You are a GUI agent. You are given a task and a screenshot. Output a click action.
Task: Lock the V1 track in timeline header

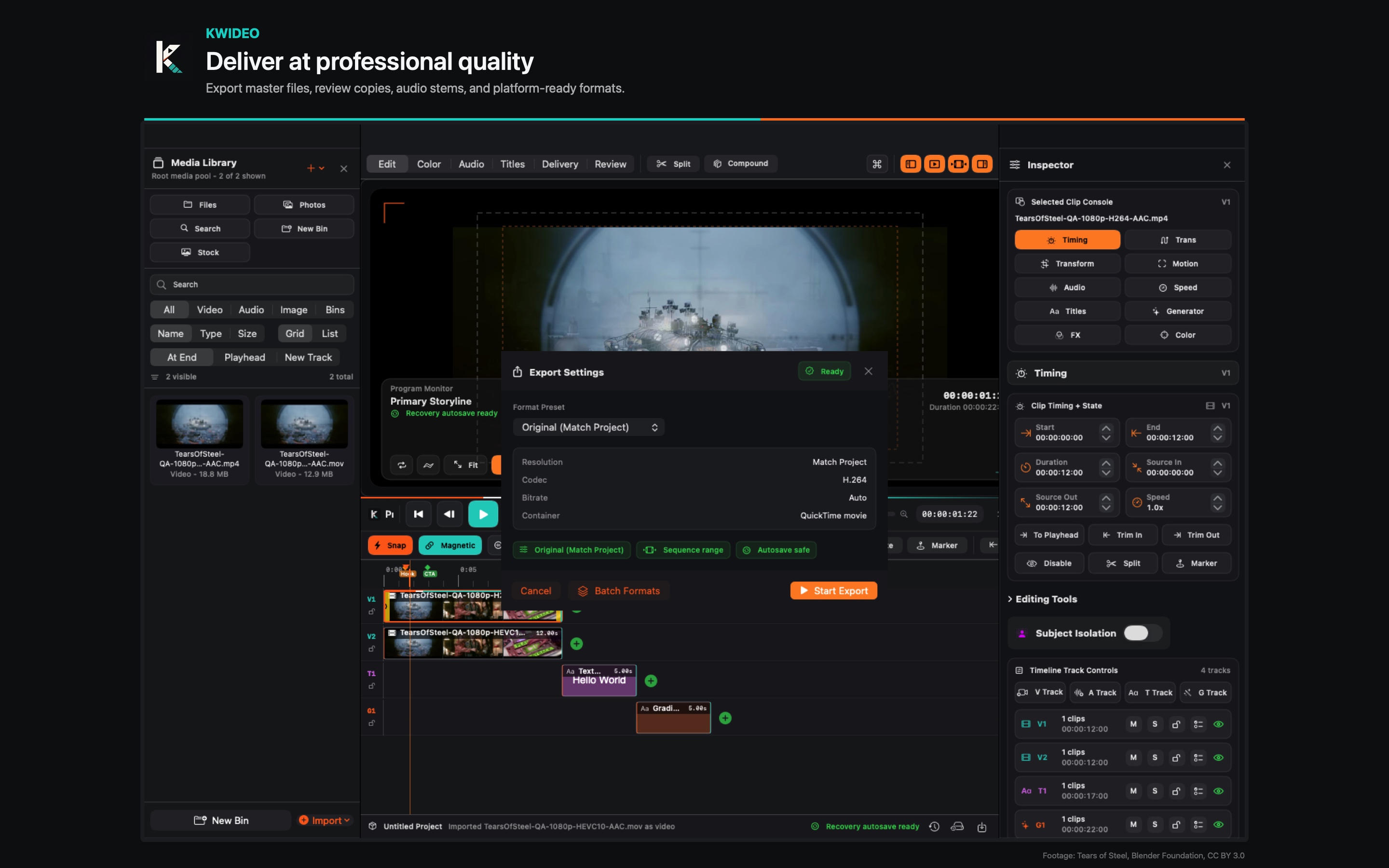(371, 612)
